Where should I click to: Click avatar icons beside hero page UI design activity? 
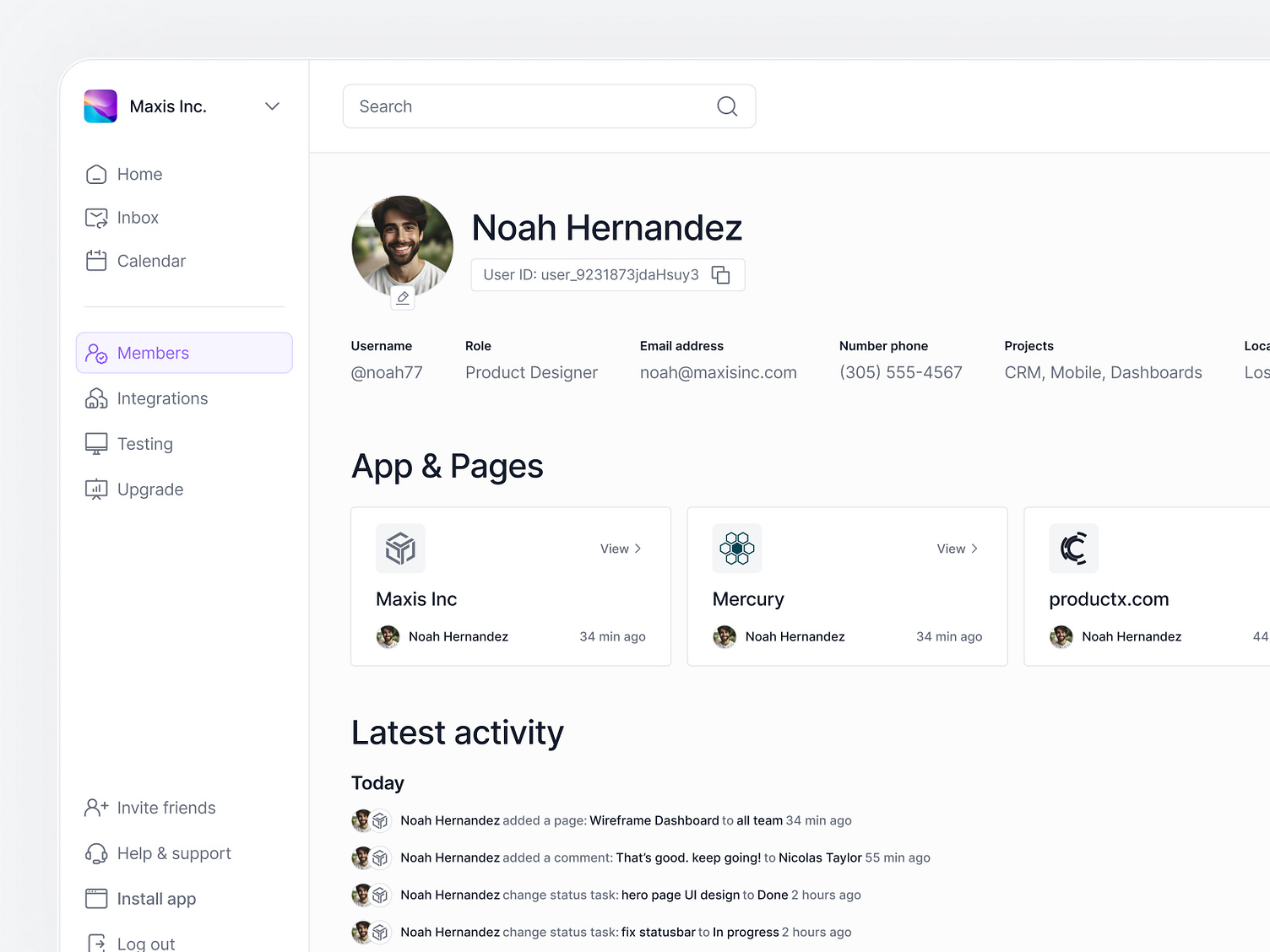tap(371, 895)
